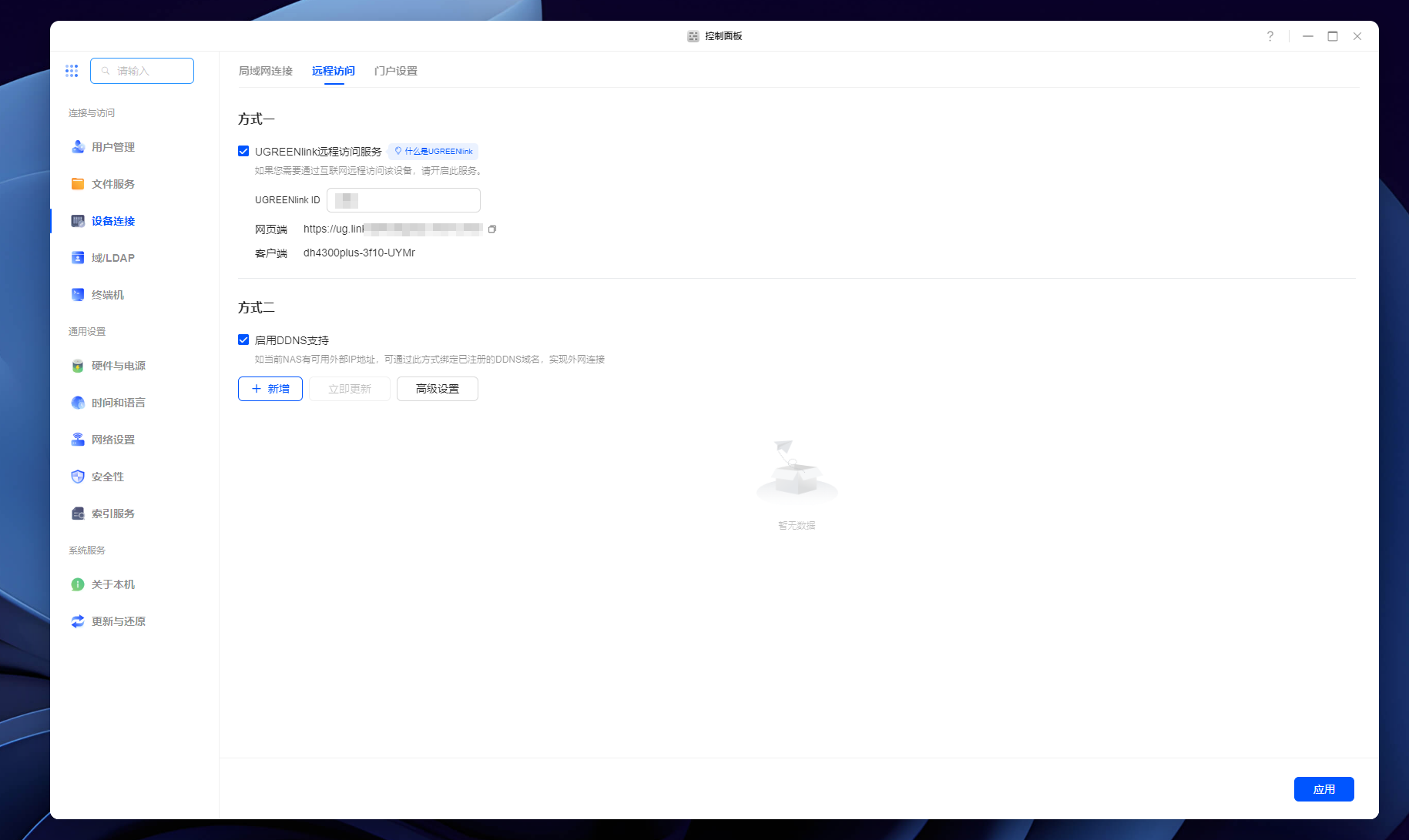Select the 远程访问 tab

(334, 71)
